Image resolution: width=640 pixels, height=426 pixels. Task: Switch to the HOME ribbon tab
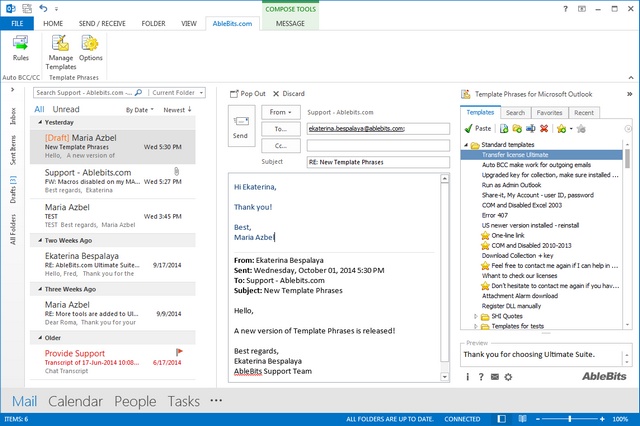point(53,23)
